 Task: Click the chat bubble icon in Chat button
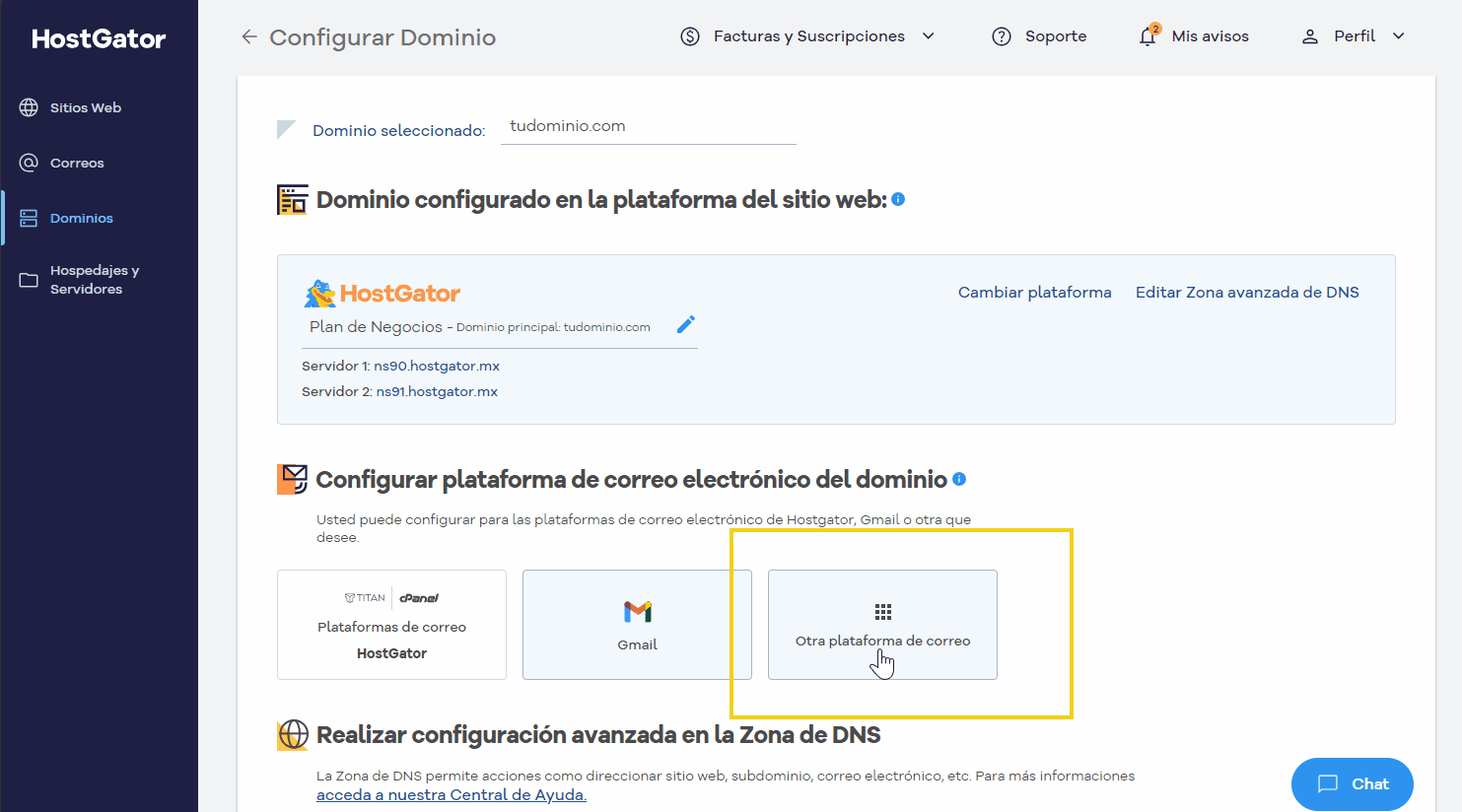pyautogui.click(x=1328, y=784)
